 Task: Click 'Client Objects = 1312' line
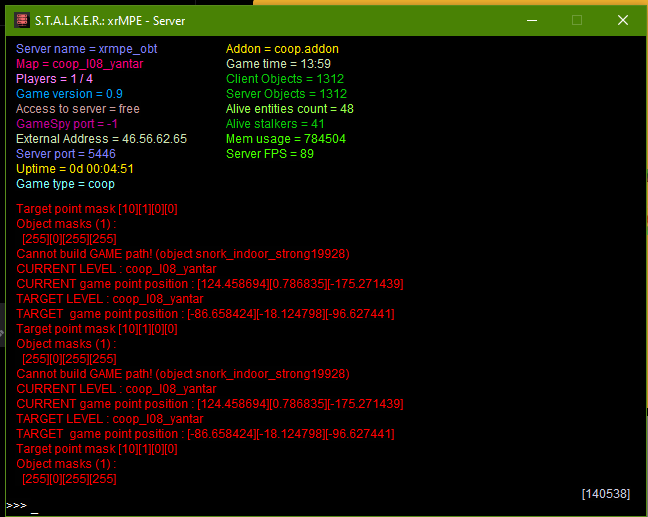285,79
